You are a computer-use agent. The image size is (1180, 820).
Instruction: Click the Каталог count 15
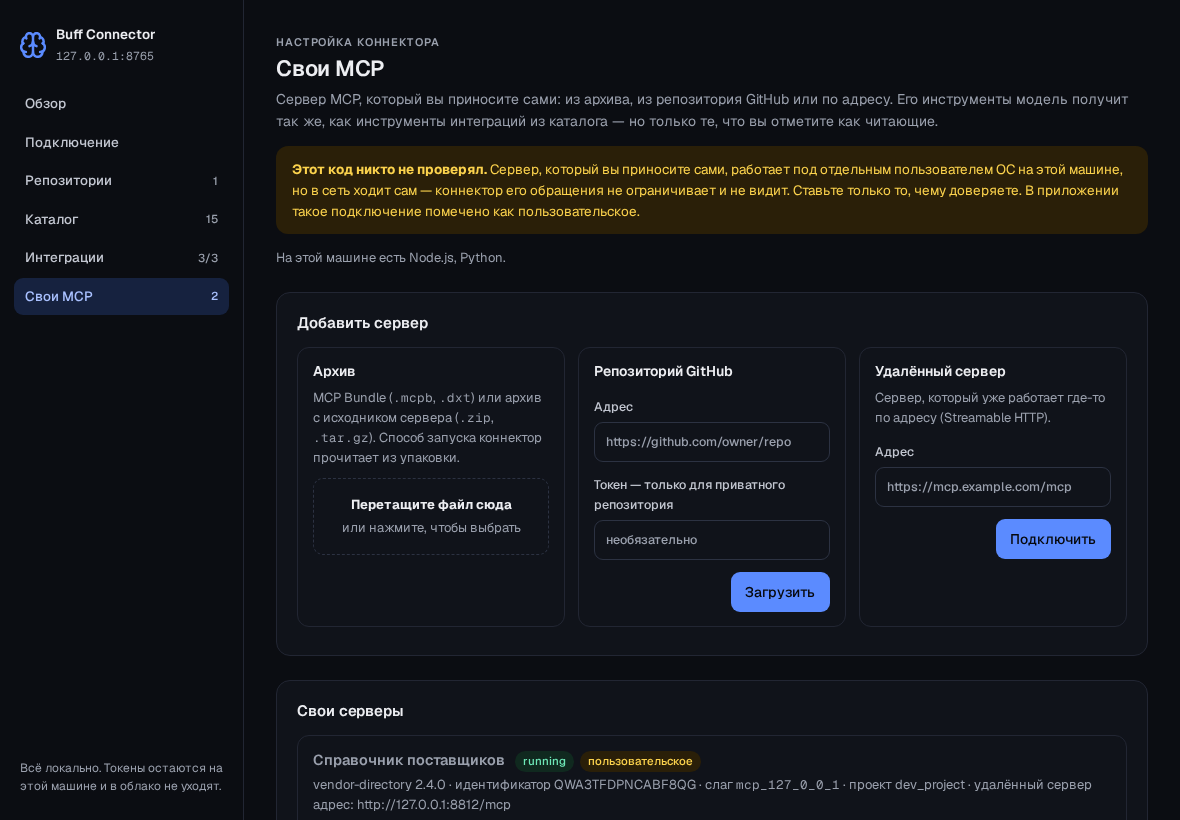pyautogui.click(x=211, y=219)
